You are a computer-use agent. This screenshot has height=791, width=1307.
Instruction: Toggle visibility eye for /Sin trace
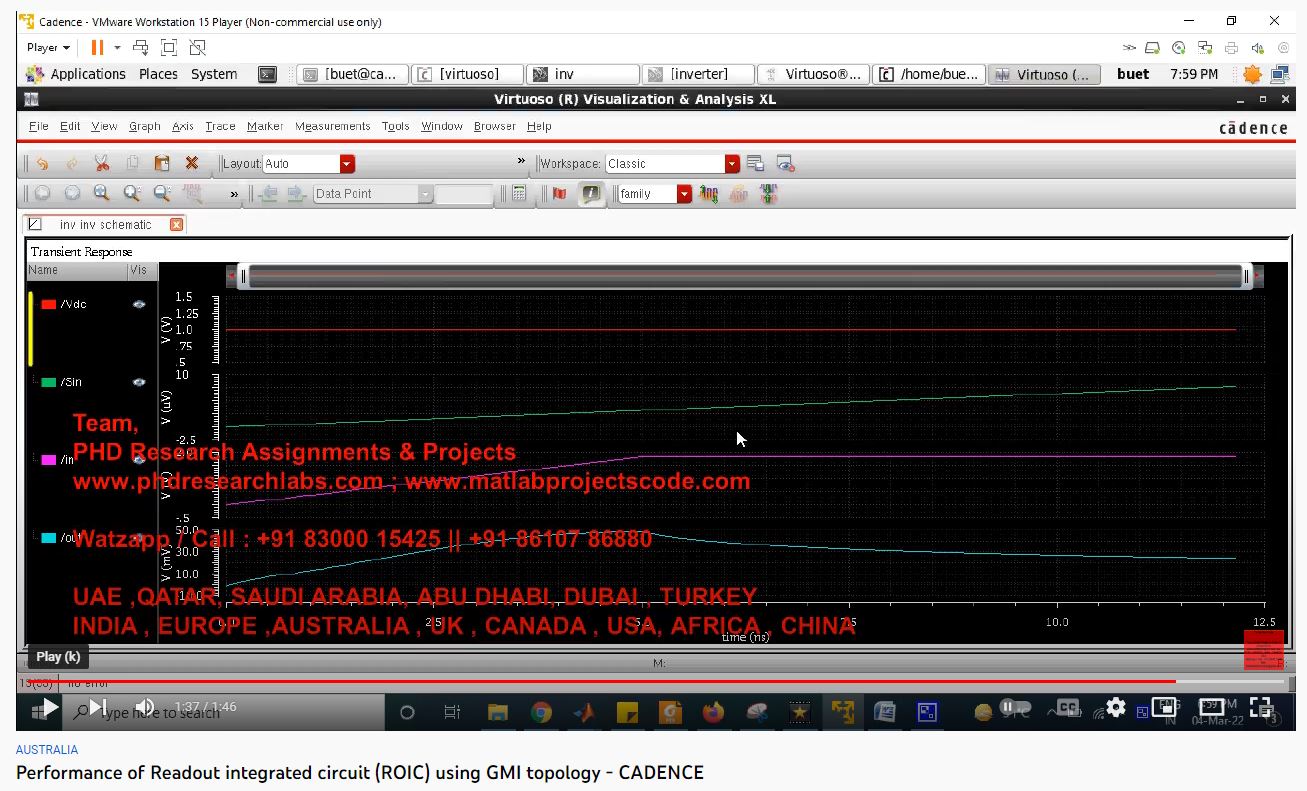[x=139, y=382]
